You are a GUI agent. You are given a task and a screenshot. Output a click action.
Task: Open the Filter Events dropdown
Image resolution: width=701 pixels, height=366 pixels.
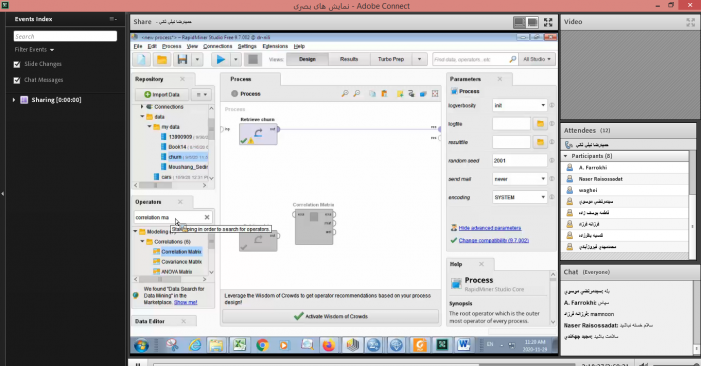(34, 50)
